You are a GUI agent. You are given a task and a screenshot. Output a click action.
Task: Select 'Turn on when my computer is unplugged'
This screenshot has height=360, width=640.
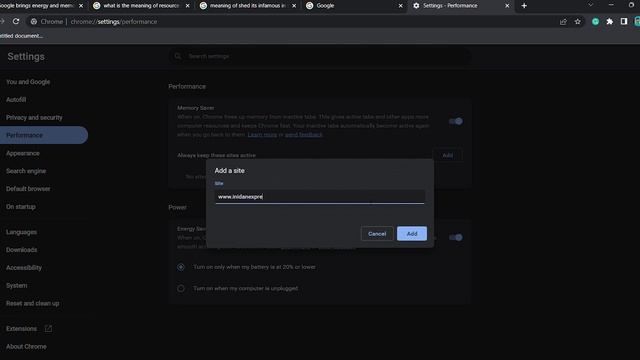(181, 289)
